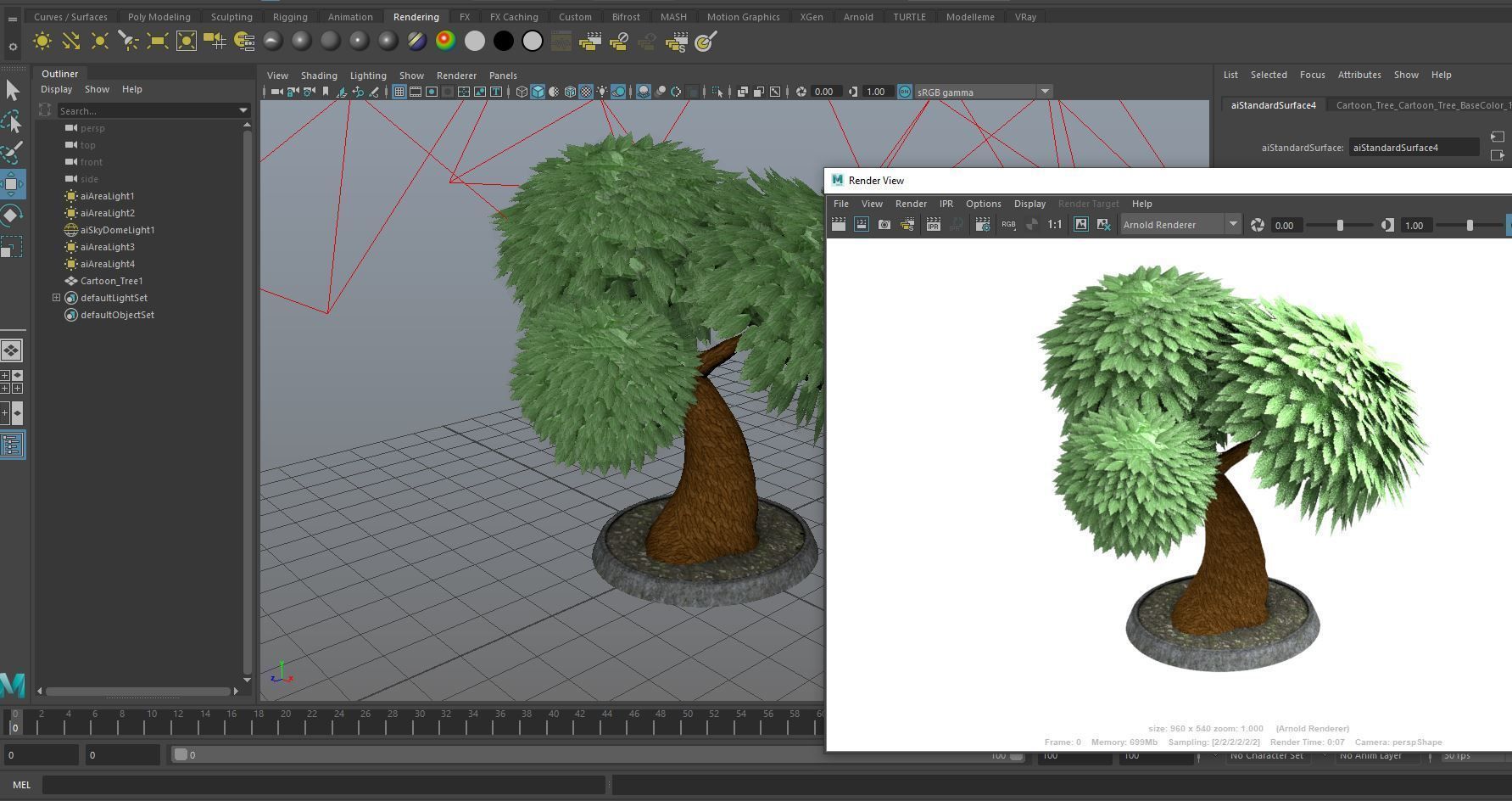Create an ambient light from shelf
This screenshot has width=1512, height=801.
[x=42, y=41]
